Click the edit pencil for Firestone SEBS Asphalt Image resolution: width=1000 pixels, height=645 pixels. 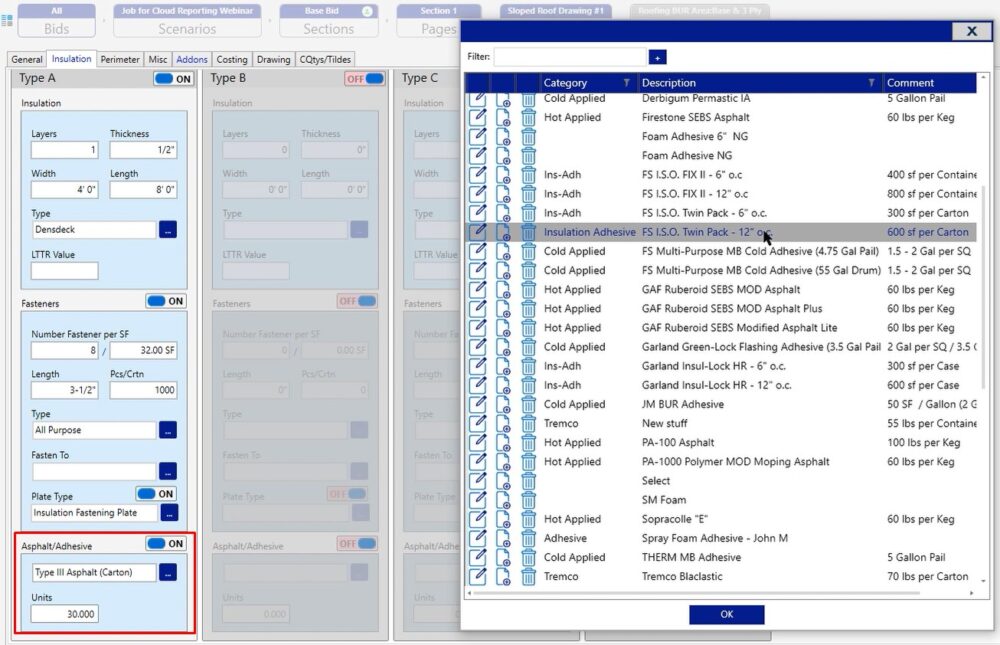point(478,118)
